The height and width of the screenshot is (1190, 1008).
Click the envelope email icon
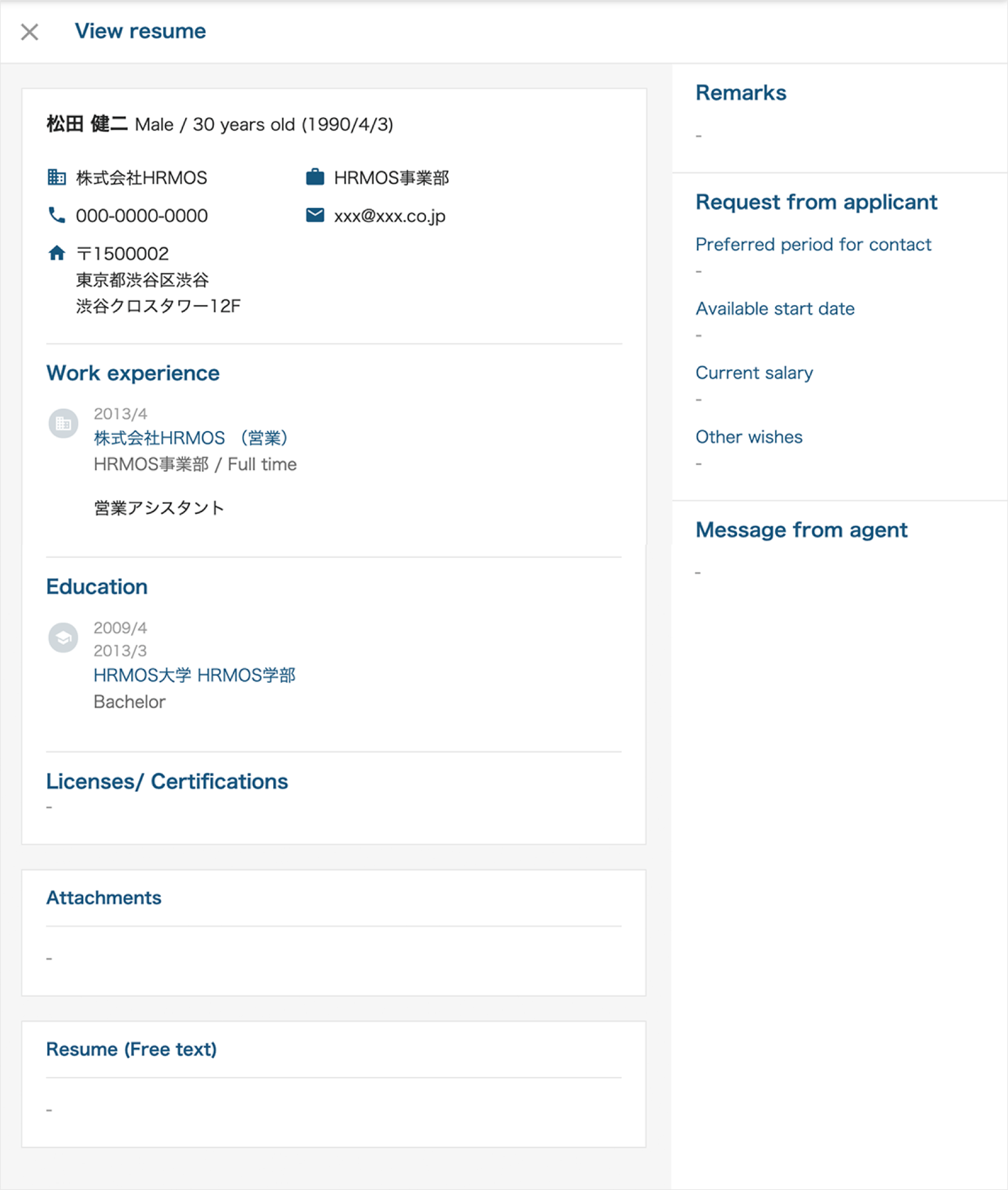tap(315, 216)
